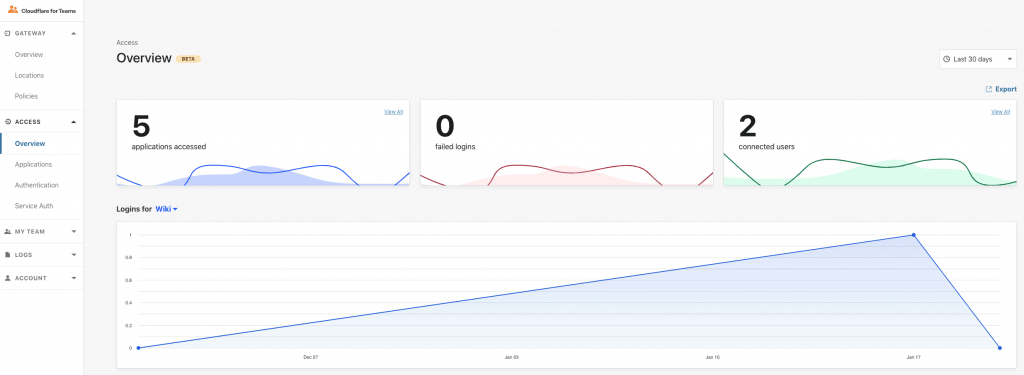Click the Access section icon in sidebar
Viewport: 1024px width, 375px height.
point(7,122)
